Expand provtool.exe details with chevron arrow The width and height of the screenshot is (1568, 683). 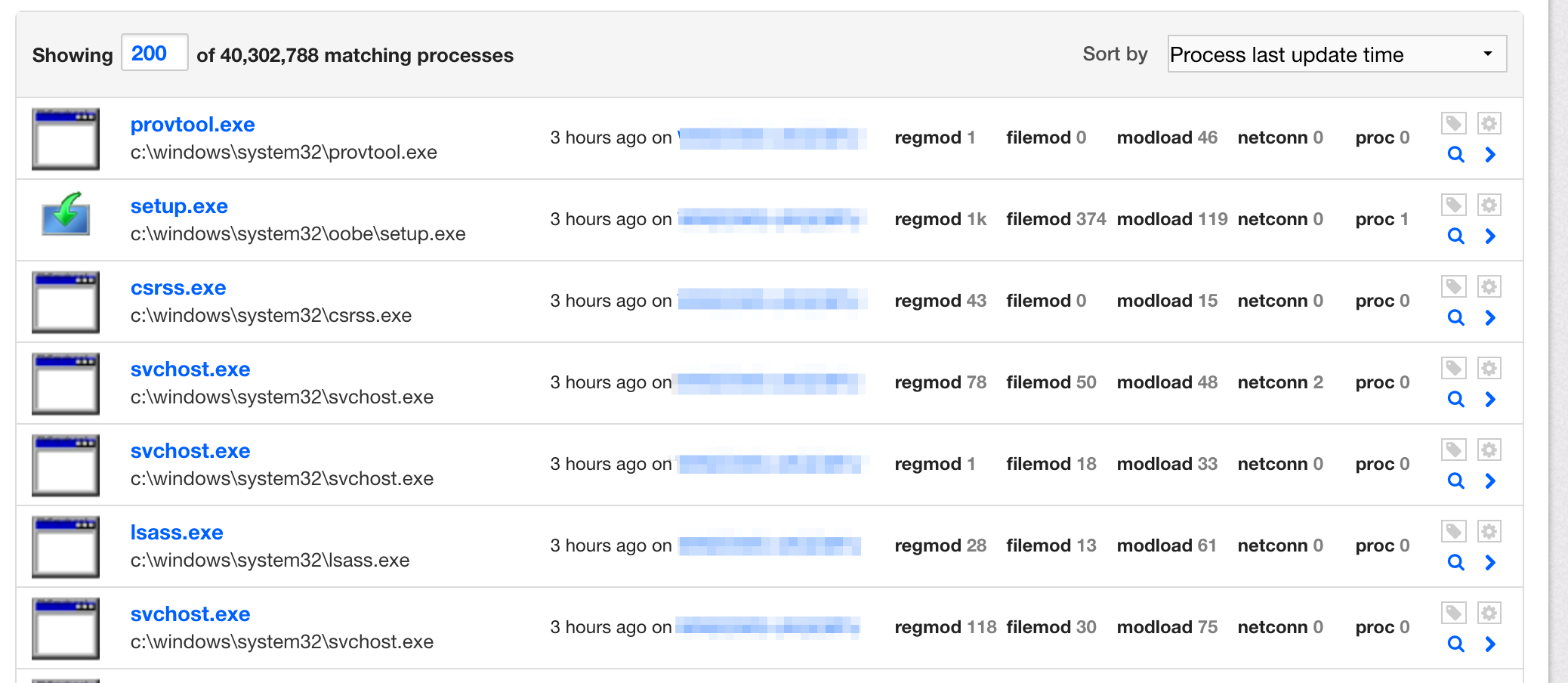(x=1490, y=155)
